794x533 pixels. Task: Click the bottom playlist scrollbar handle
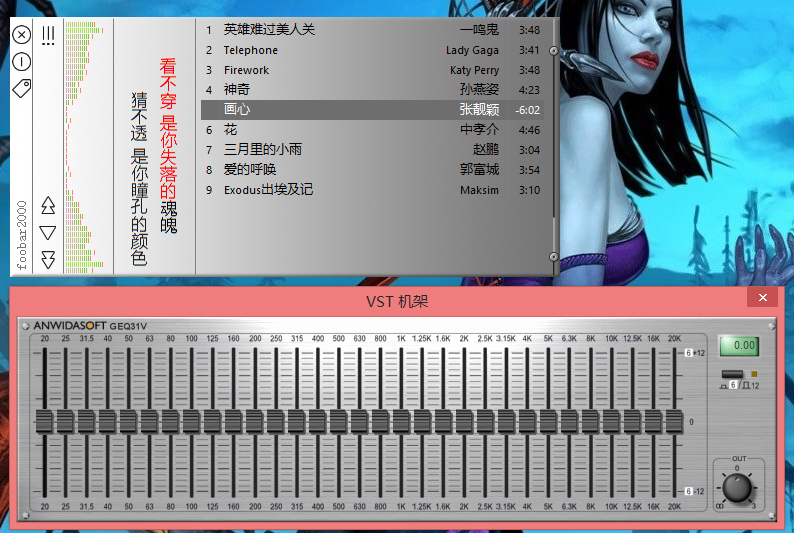(x=553, y=257)
